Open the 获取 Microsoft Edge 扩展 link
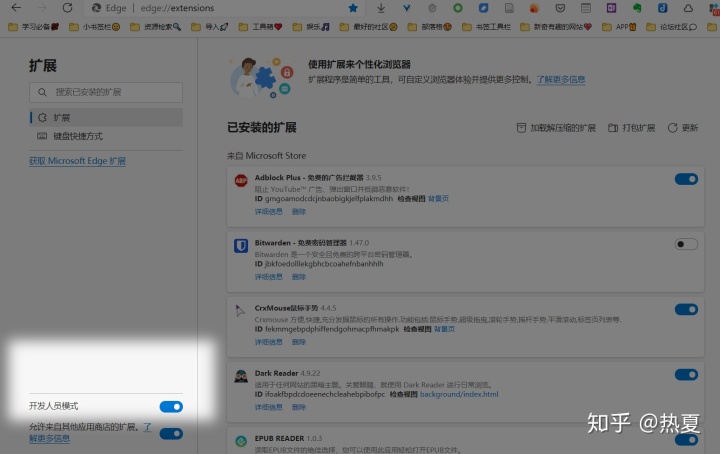The image size is (720, 454). [x=77, y=161]
